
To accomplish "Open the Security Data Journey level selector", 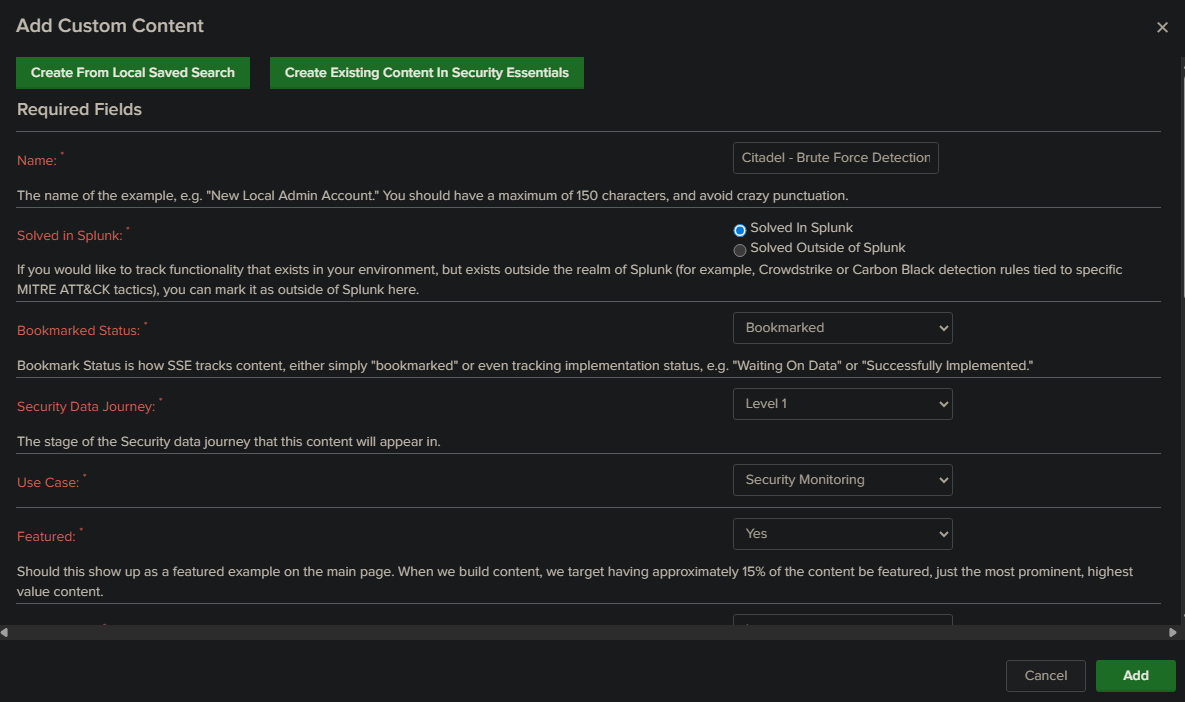I will (842, 403).
